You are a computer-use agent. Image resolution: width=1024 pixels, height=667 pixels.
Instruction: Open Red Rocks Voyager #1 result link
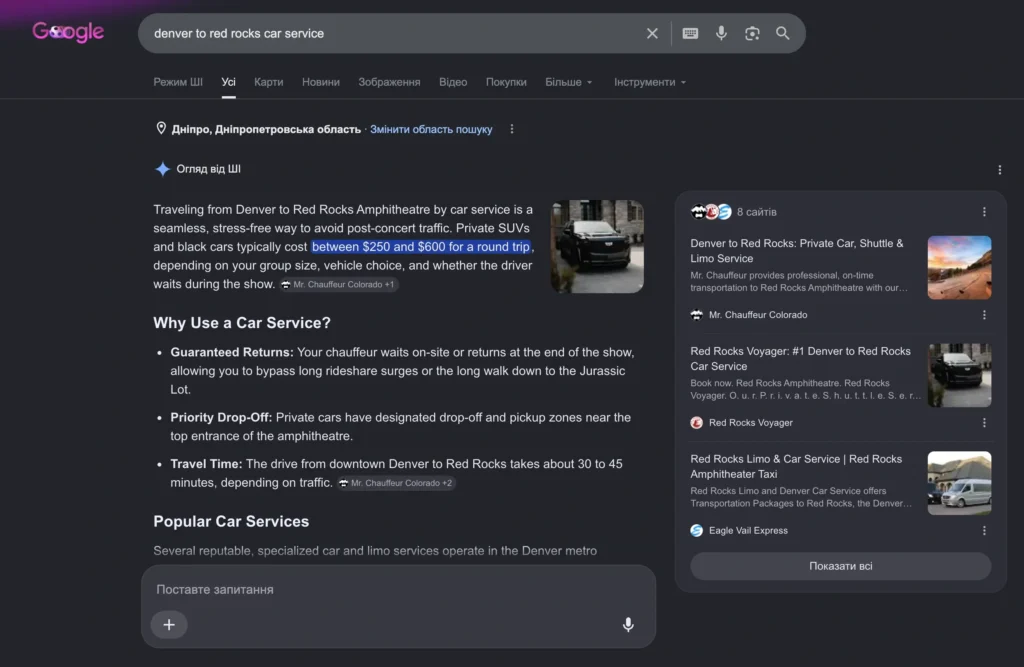[x=800, y=359]
